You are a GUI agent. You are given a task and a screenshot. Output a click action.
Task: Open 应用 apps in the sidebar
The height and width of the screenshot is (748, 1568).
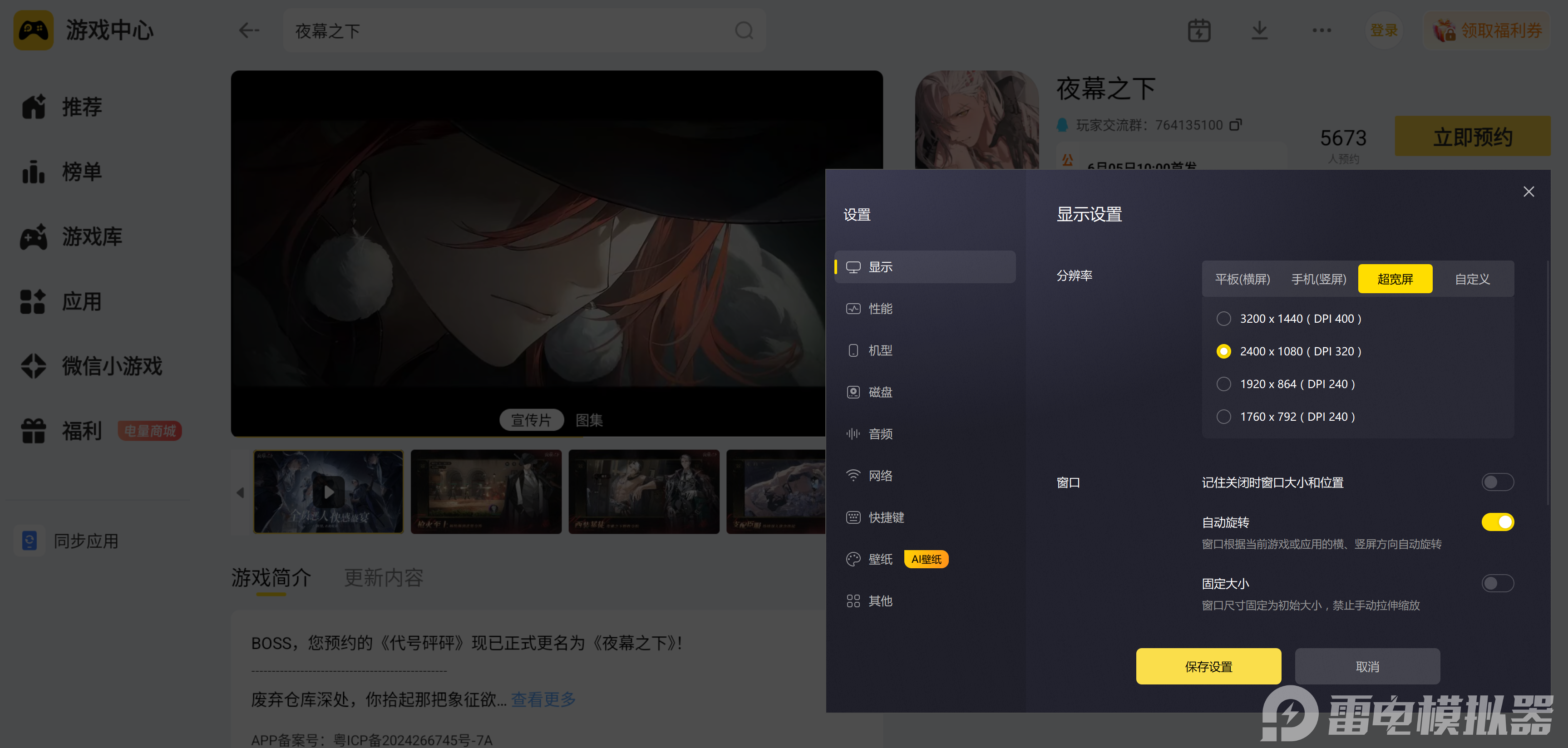click(x=62, y=302)
